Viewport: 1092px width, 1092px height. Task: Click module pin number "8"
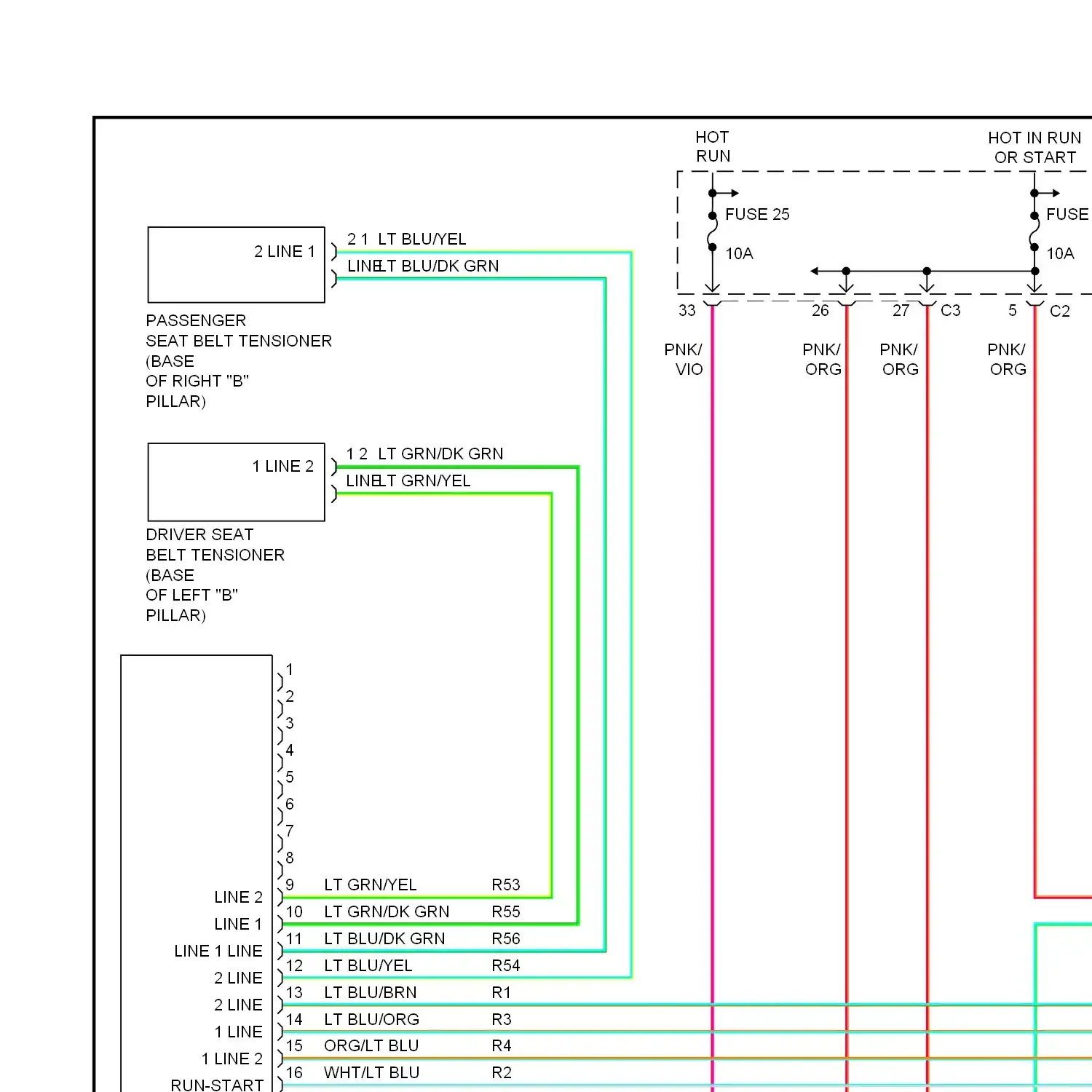[290, 858]
